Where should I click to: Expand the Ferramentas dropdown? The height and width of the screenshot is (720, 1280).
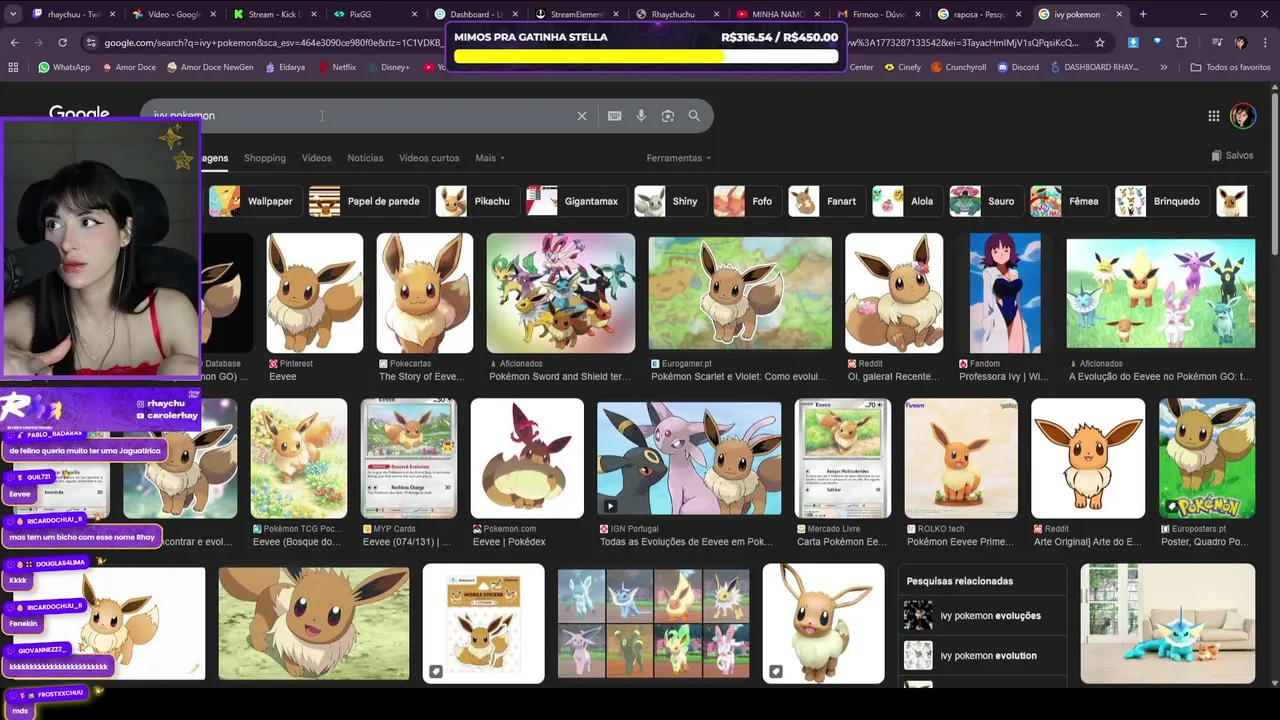click(x=679, y=158)
